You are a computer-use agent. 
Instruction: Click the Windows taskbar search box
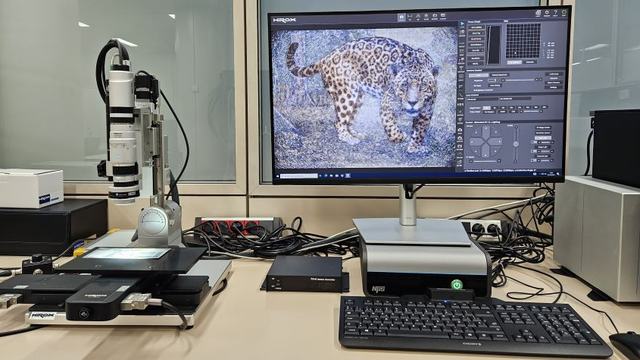click(299, 176)
